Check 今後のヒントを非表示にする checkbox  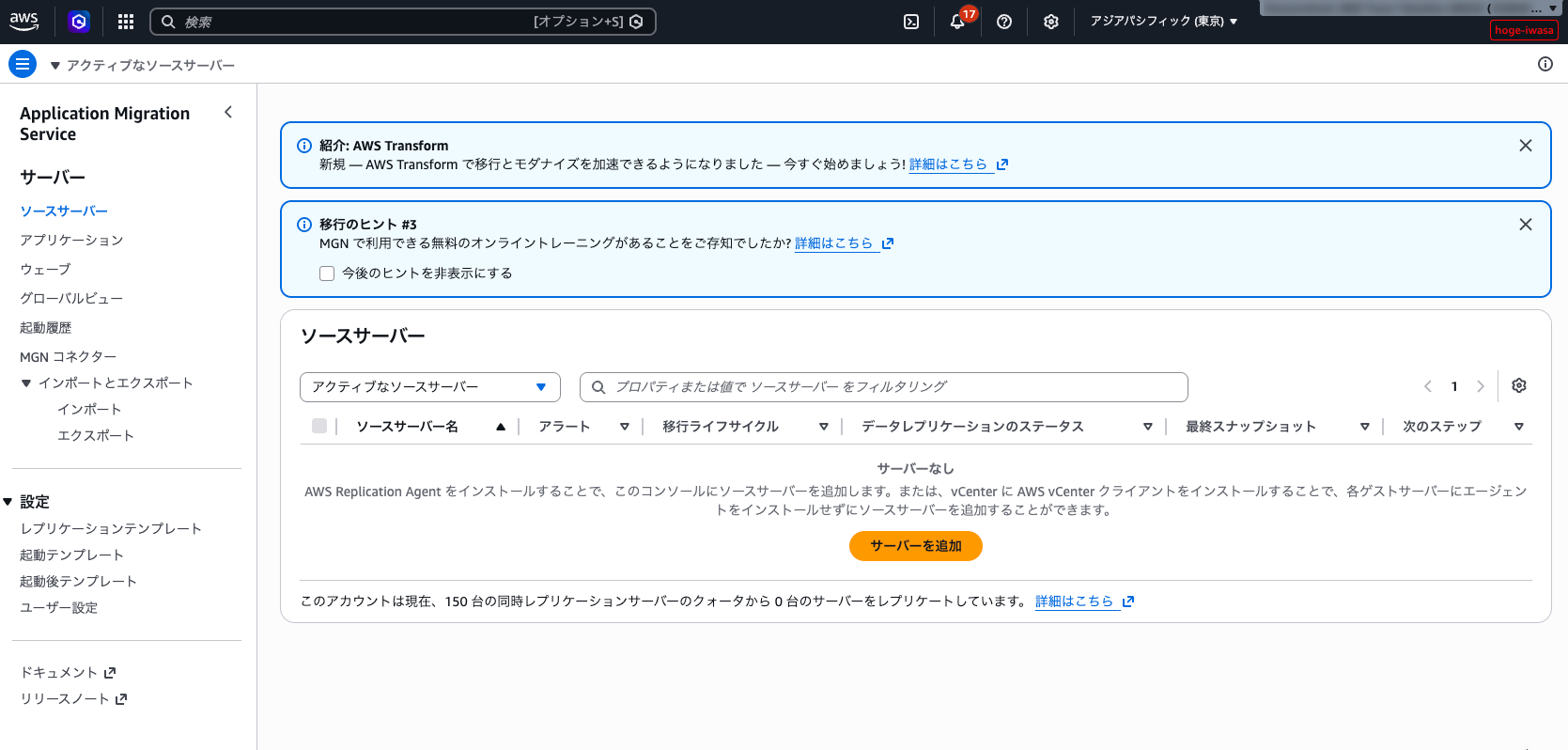327,273
